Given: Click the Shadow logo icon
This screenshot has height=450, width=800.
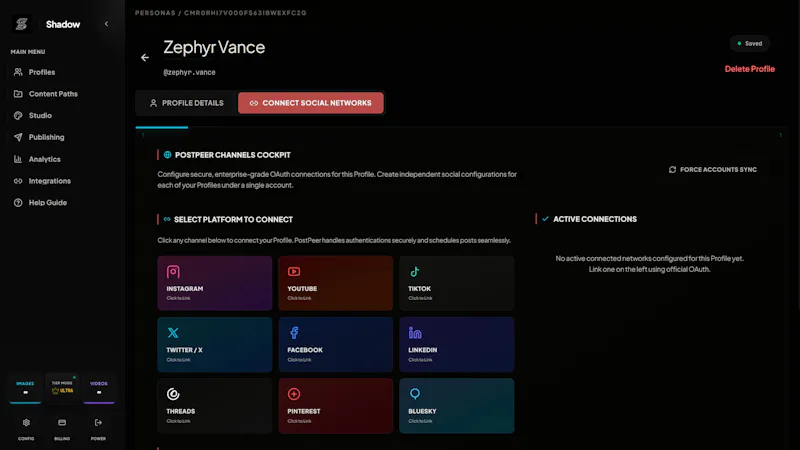Looking at the screenshot, I should tap(21, 24).
